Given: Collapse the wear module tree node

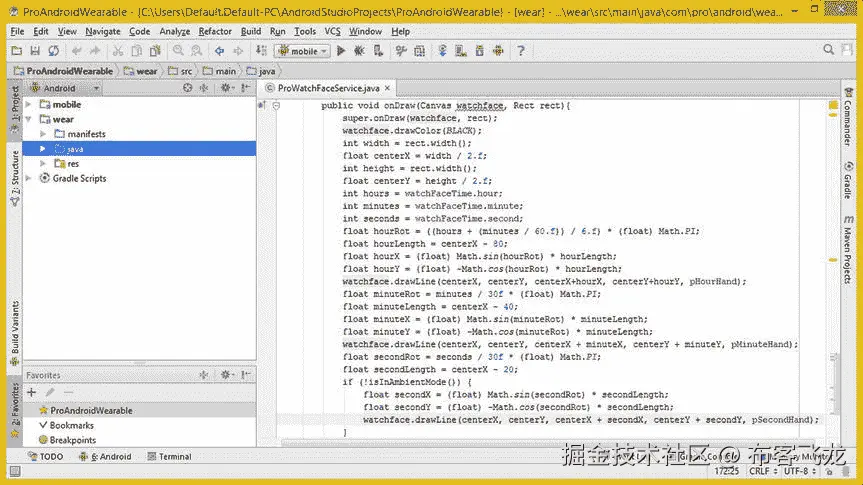Looking at the screenshot, I should (29, 119).
